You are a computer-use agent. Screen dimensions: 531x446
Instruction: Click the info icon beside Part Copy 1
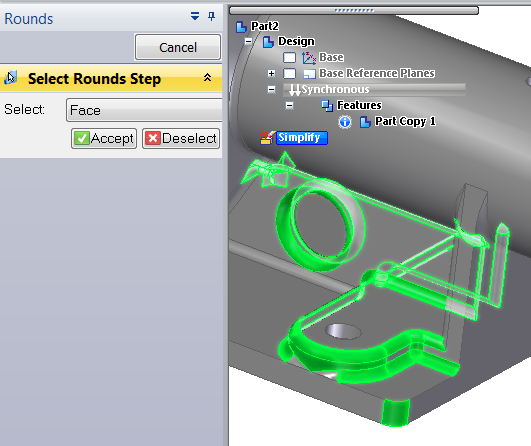click(345, 122)
